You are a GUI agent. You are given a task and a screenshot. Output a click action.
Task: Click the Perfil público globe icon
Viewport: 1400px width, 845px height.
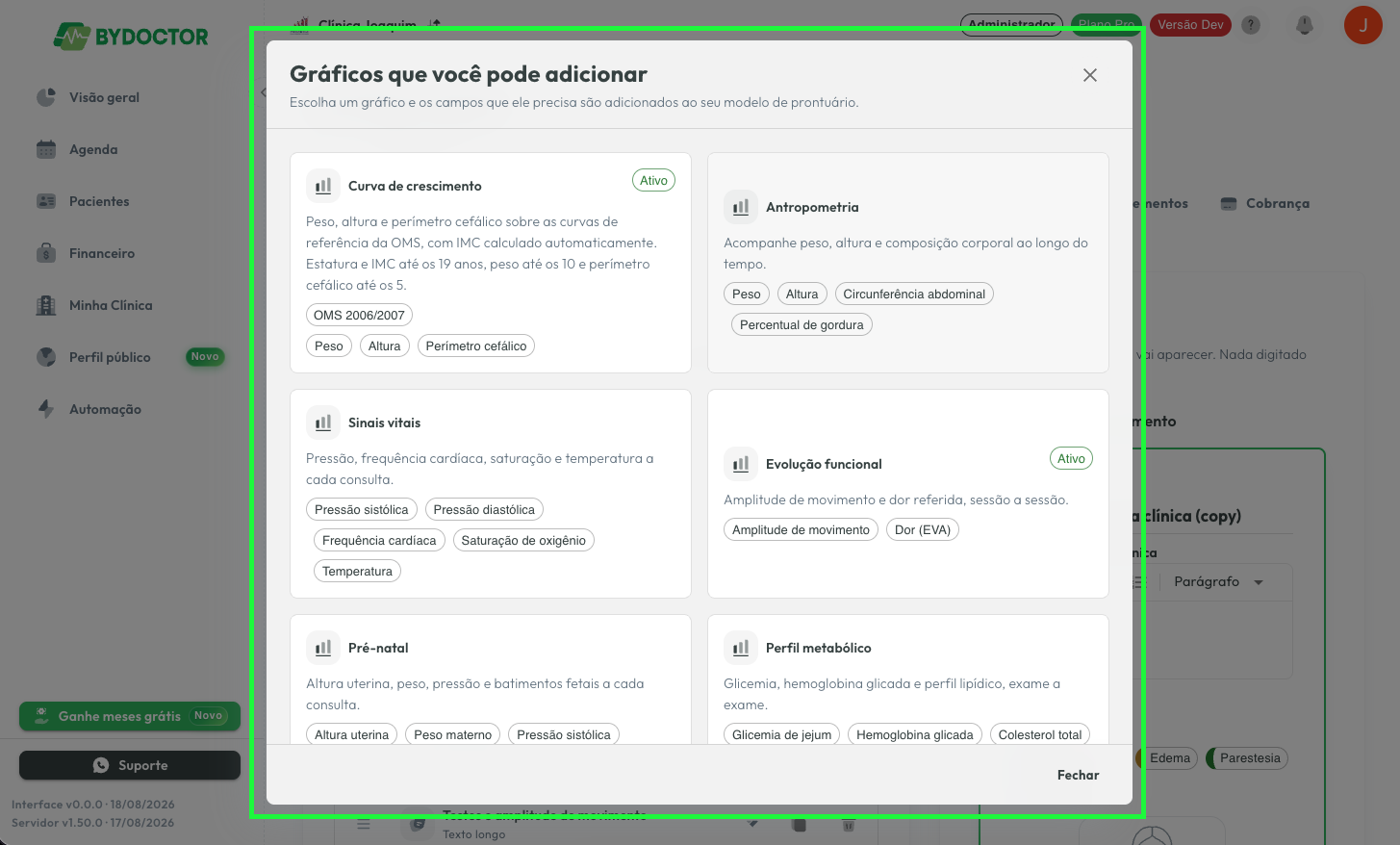click(46, 357)
